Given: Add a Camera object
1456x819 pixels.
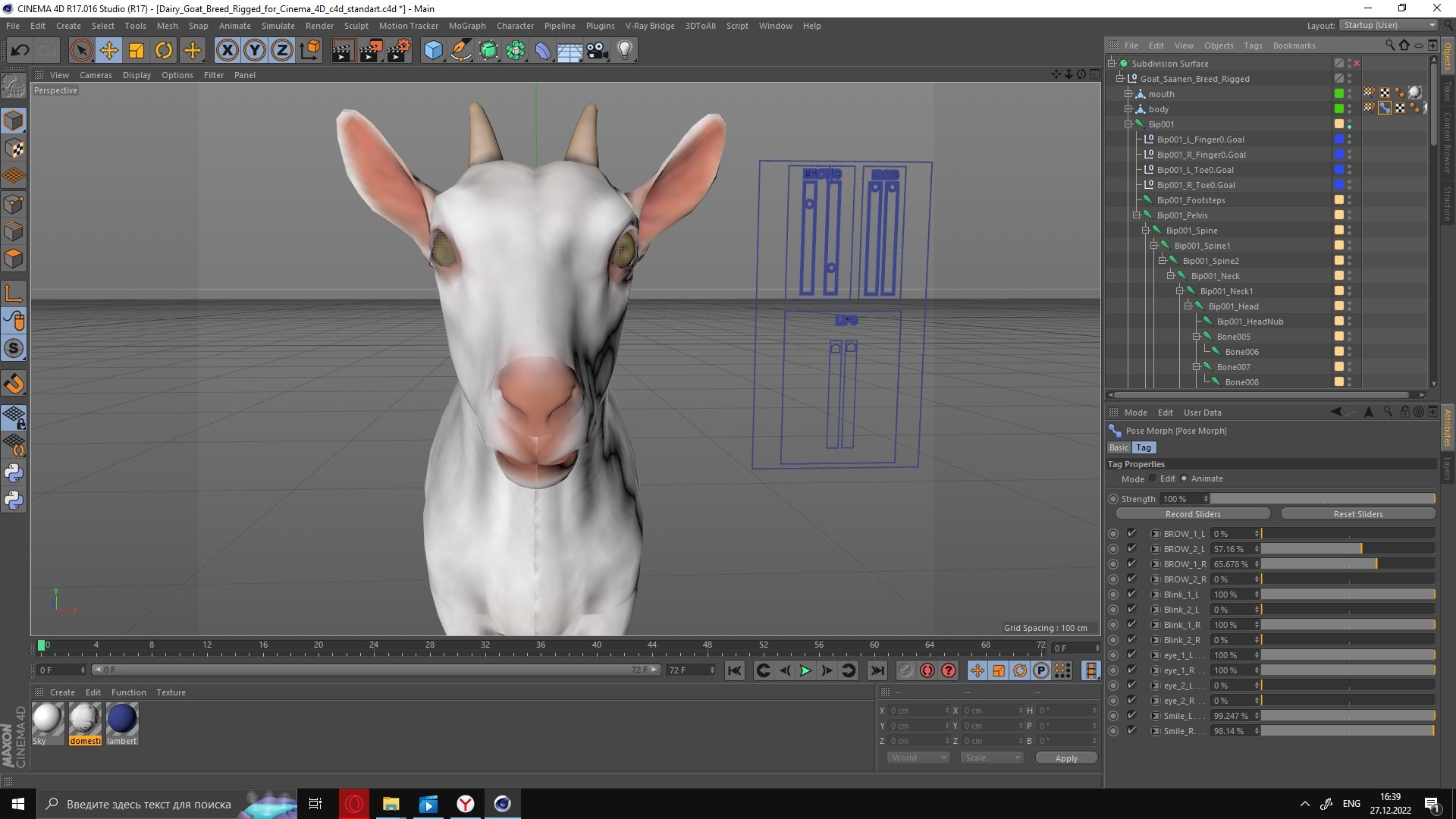Looking at the screenshot, I should coord(598,51).
